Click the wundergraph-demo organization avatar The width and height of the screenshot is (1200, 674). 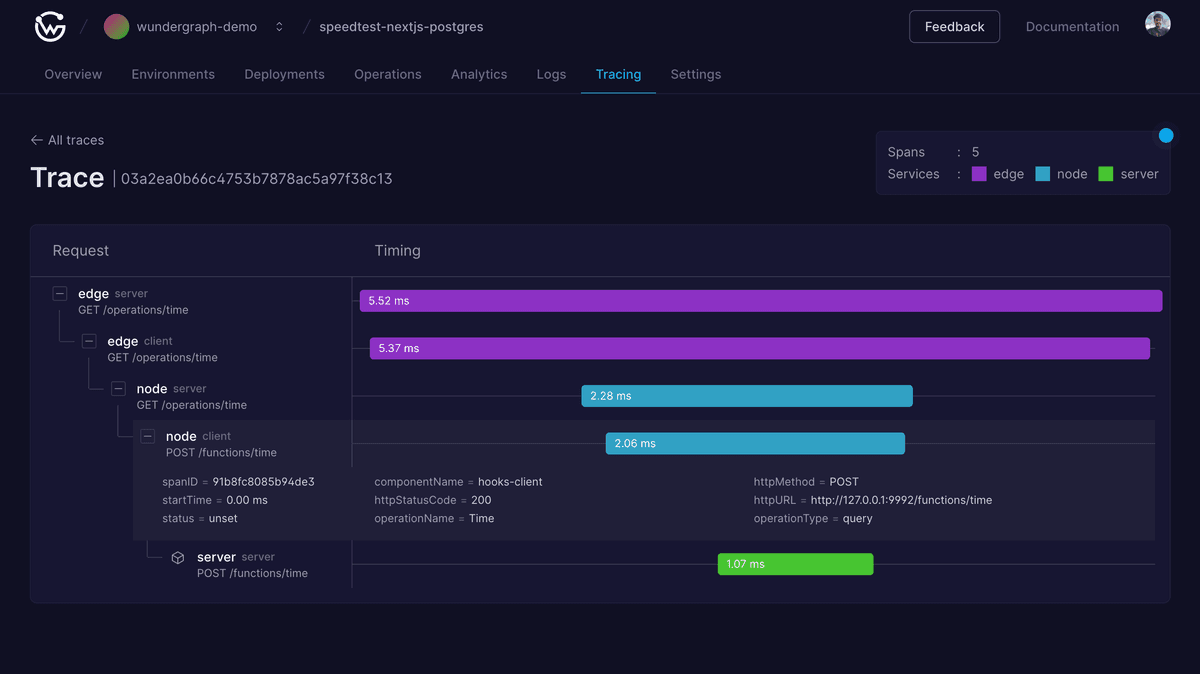click(x=116, y=27)
